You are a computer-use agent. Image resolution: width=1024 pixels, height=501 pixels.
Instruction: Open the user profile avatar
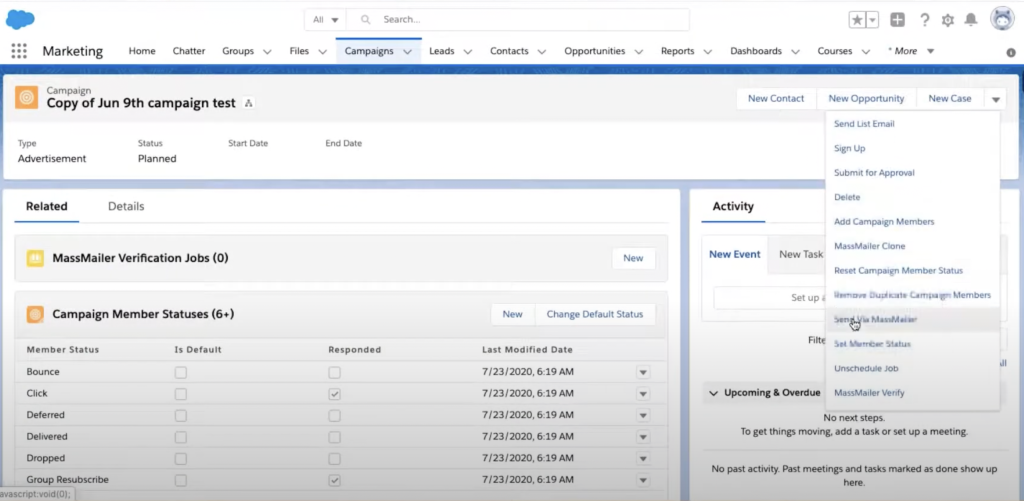pyautogui.click(x=1002, y=19)
